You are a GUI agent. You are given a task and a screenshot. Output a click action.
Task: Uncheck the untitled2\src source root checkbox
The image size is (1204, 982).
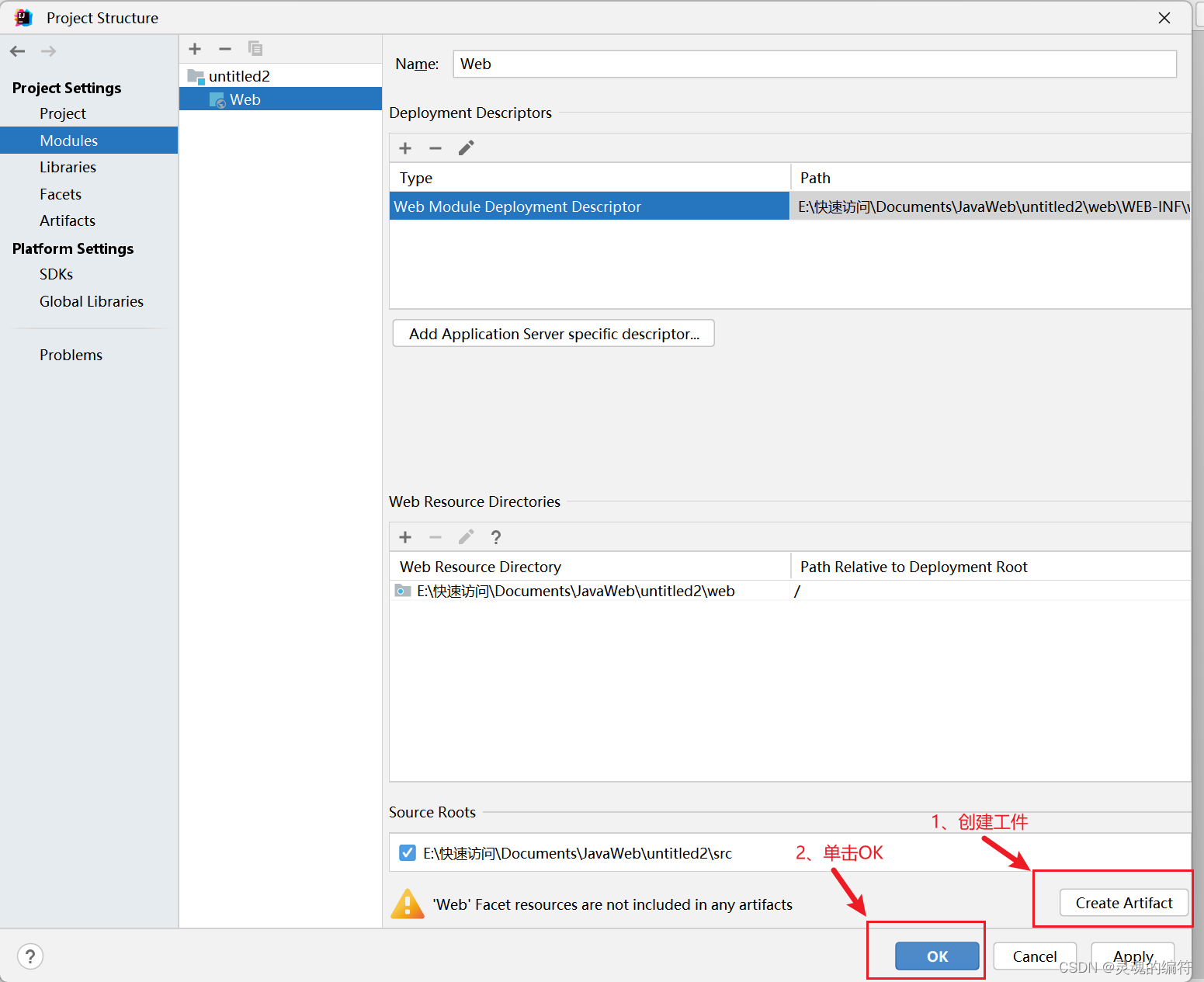(408, 853)
